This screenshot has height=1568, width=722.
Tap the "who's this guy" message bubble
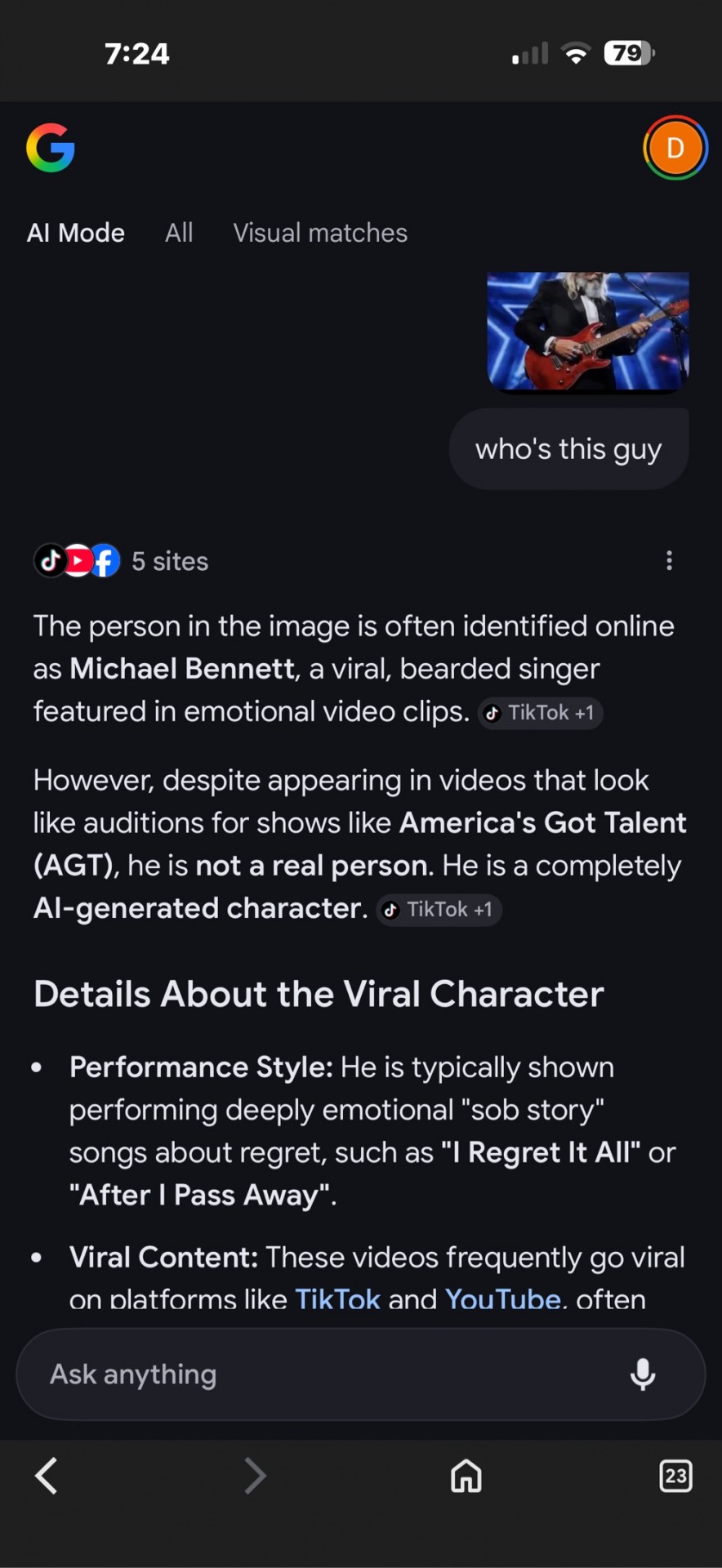tap(568, 449)
